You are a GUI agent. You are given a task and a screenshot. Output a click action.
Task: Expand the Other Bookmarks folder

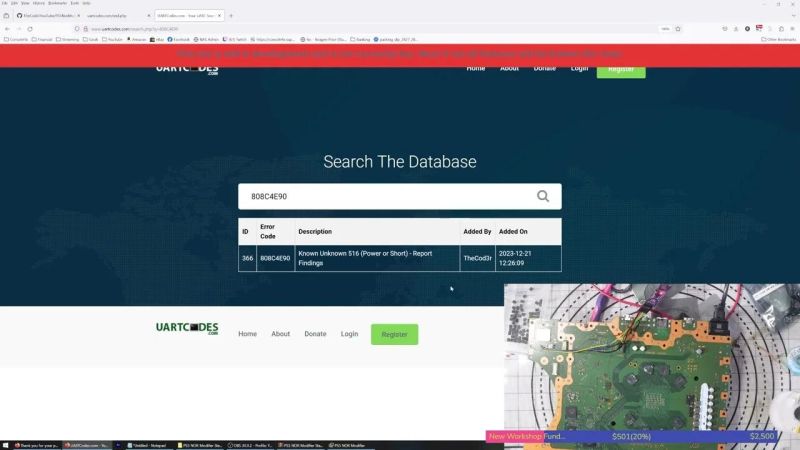(779, 39)
